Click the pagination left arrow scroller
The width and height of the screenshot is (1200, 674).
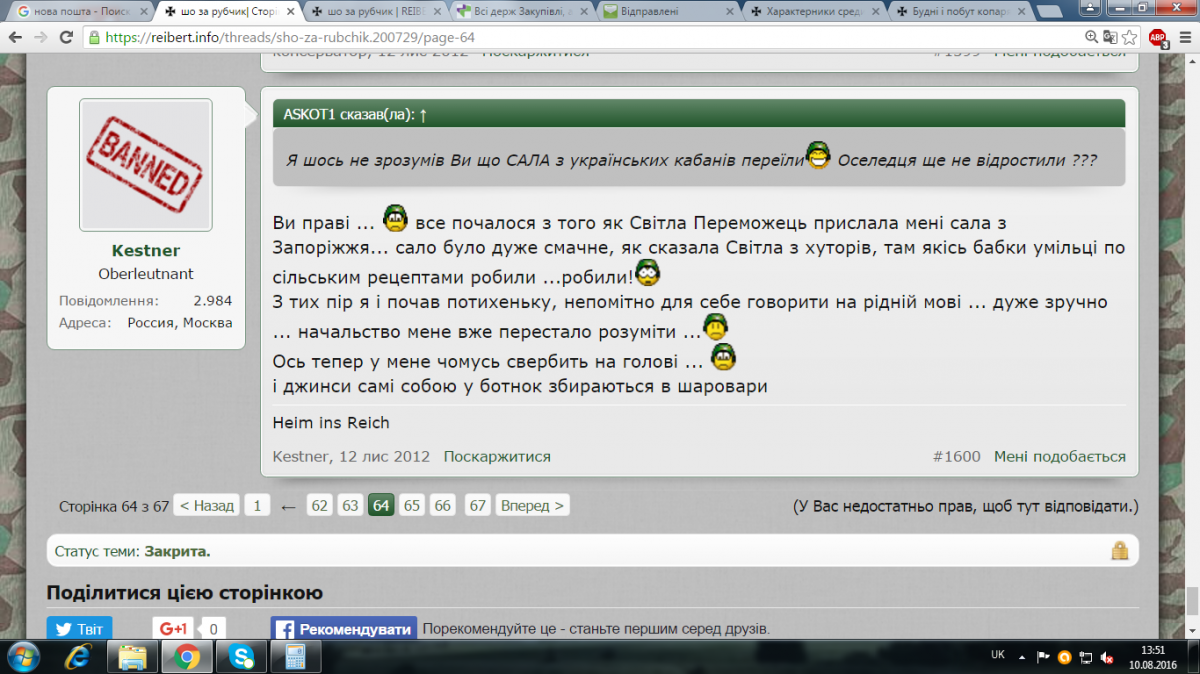click(x=288, y=506)
